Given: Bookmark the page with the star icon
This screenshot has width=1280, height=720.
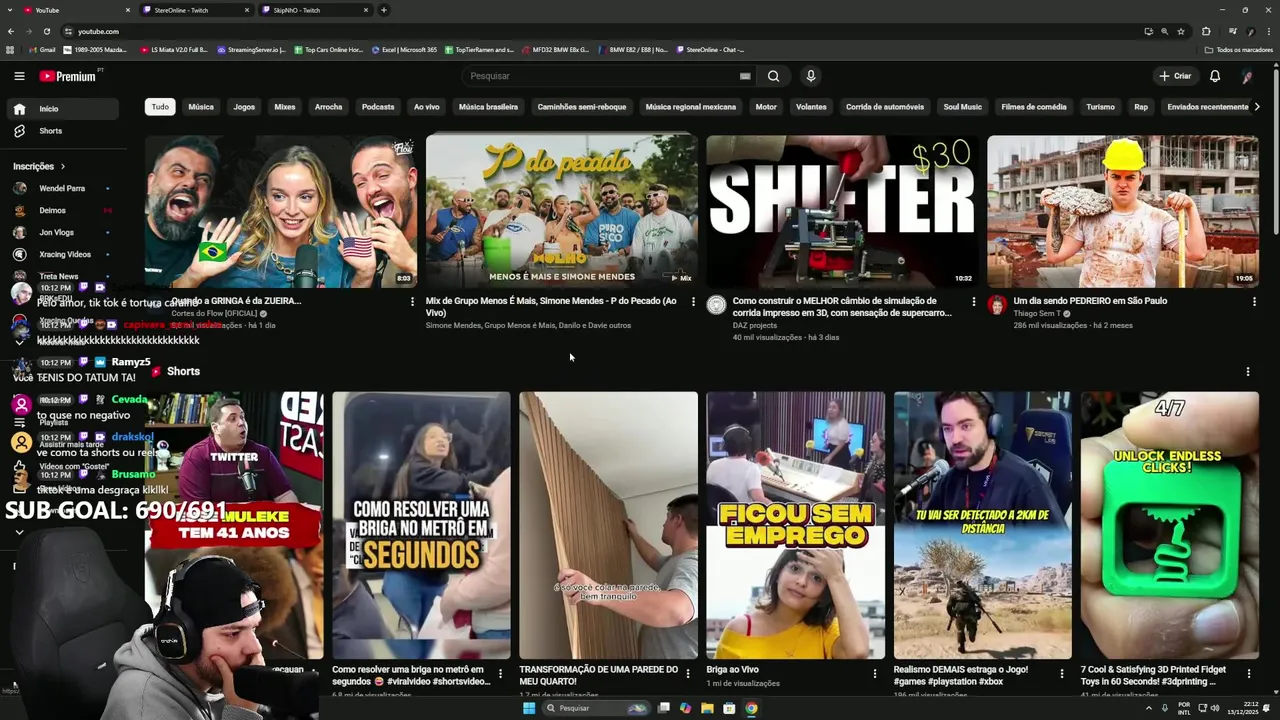Looking at the screenshot, I should (1181, 31).
